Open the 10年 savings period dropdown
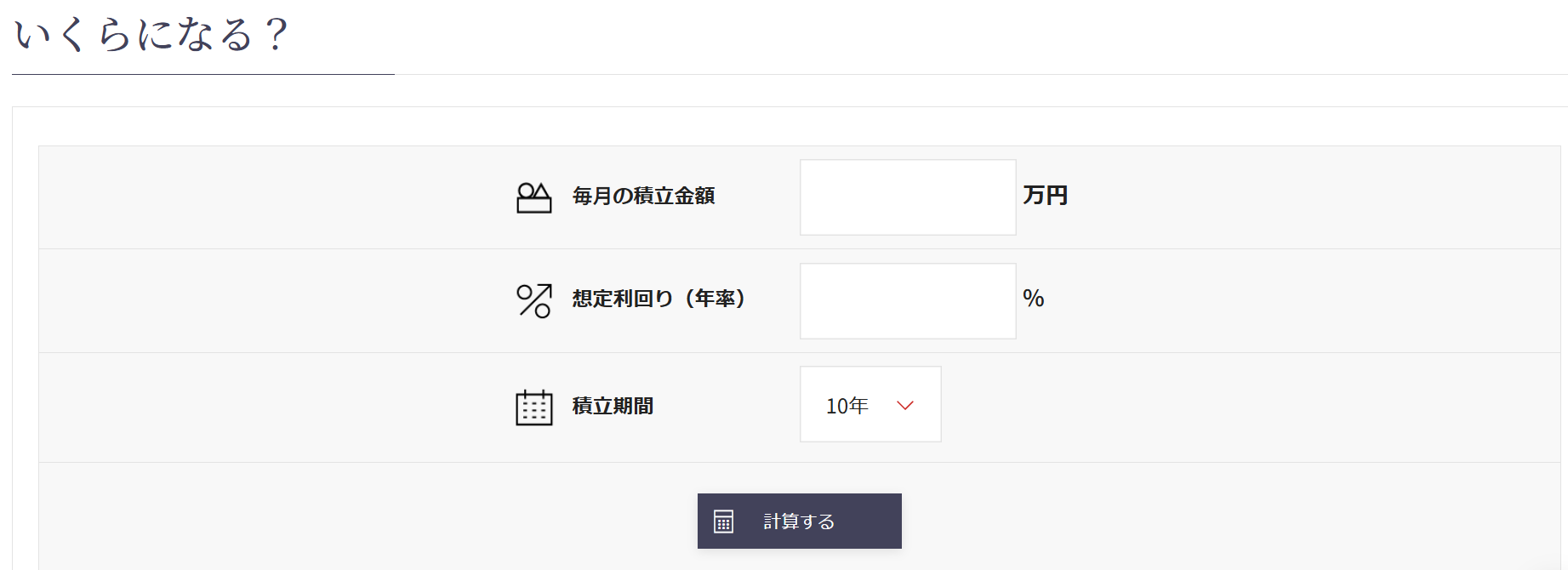This screenshot has height=570, width=1568. 870,405
